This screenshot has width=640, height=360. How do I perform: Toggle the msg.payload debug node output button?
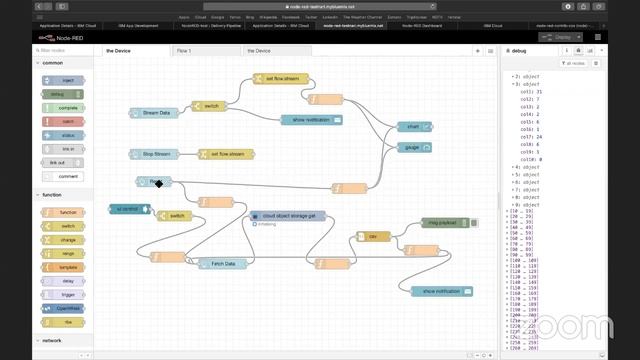point(474,223)
